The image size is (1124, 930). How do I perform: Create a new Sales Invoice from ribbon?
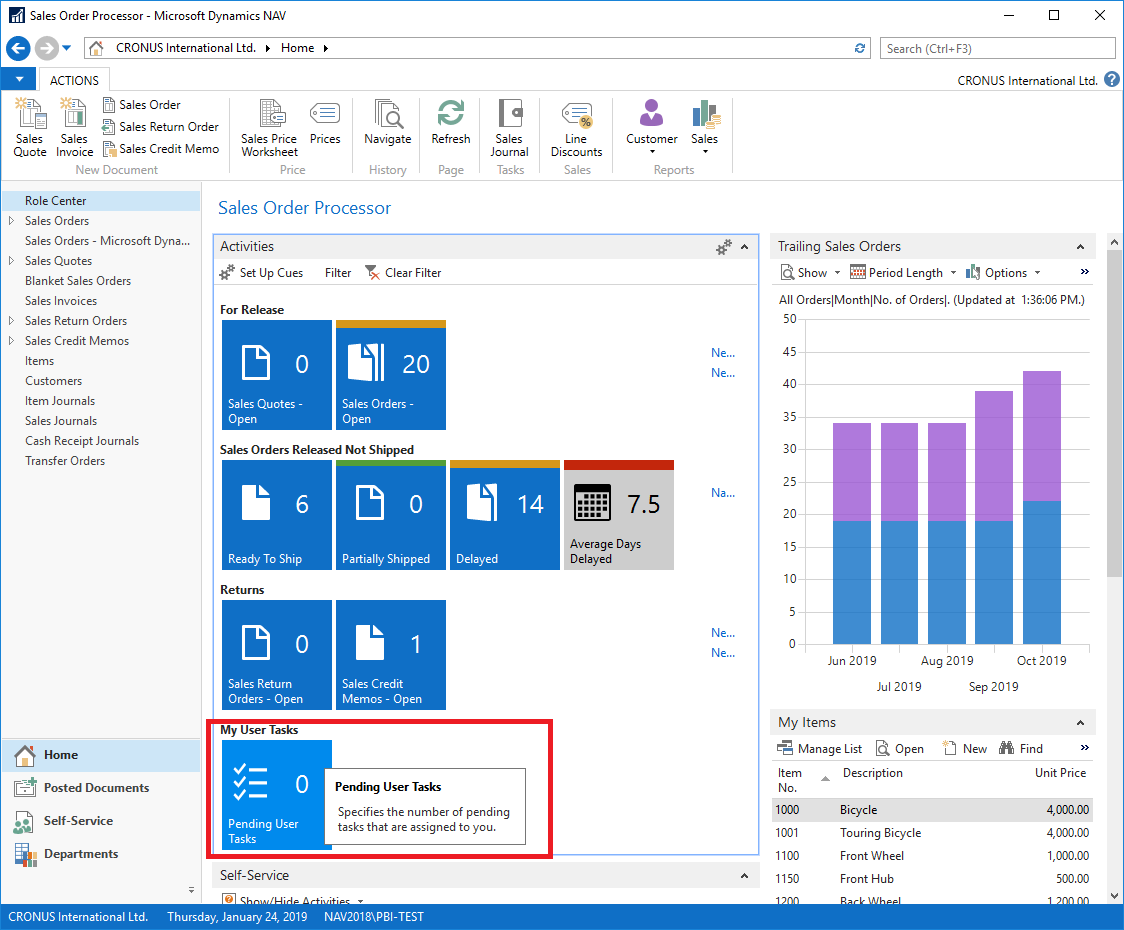point(75,128)
